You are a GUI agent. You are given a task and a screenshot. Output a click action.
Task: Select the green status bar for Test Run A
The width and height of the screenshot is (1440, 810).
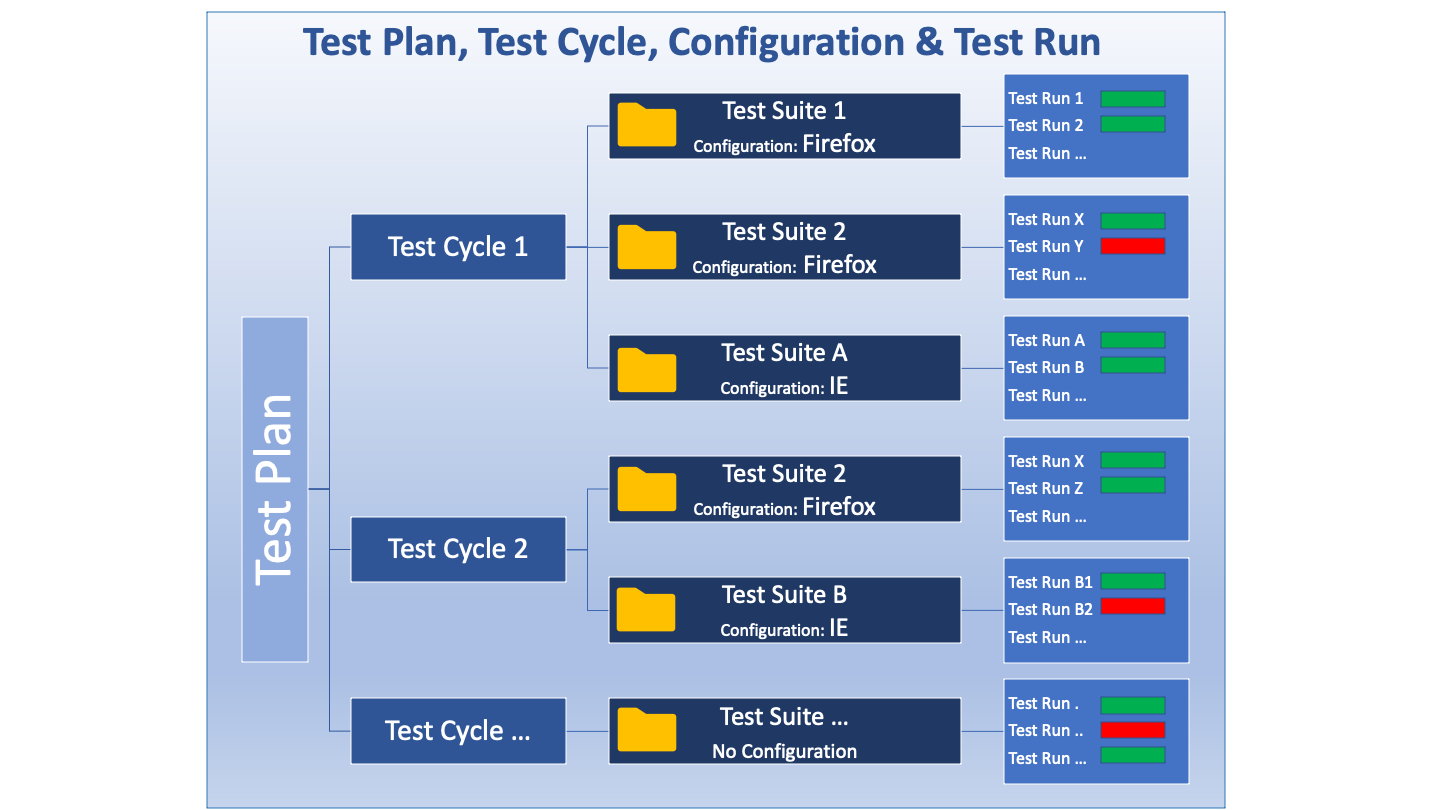pos(1133,340)
